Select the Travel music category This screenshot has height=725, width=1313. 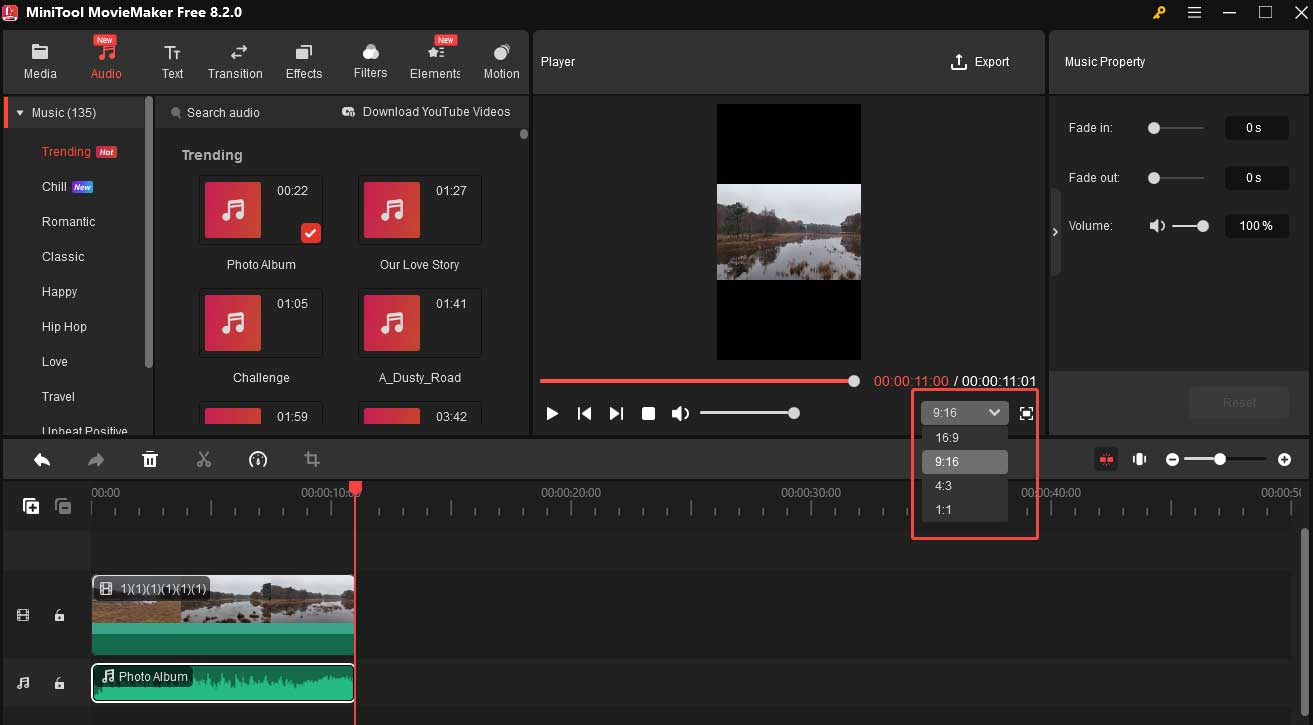pyautogui.click(x=58, y=397)
